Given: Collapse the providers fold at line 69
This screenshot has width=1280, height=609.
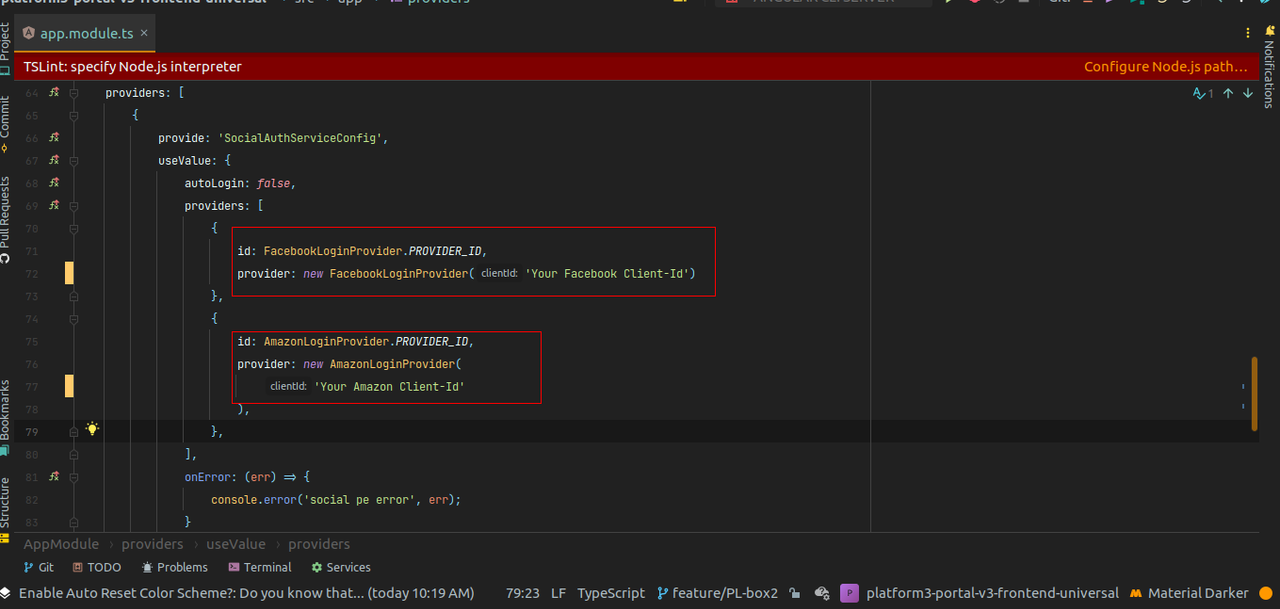Looking at the screenshot, I should click(x=74, y=206).
